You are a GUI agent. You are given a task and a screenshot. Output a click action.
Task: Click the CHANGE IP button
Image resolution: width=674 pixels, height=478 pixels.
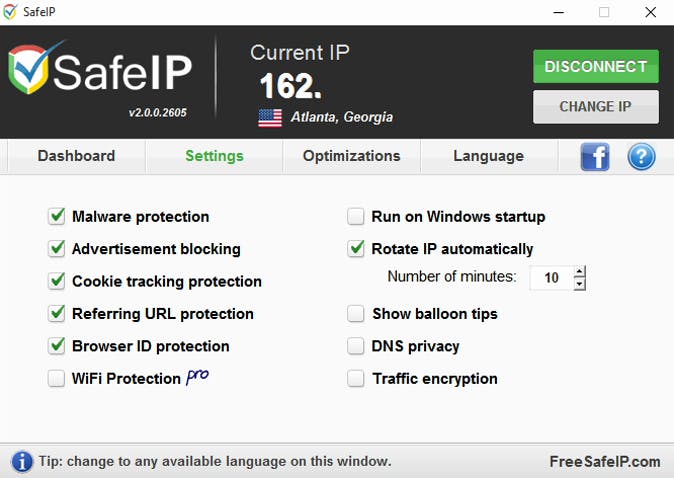595,107
